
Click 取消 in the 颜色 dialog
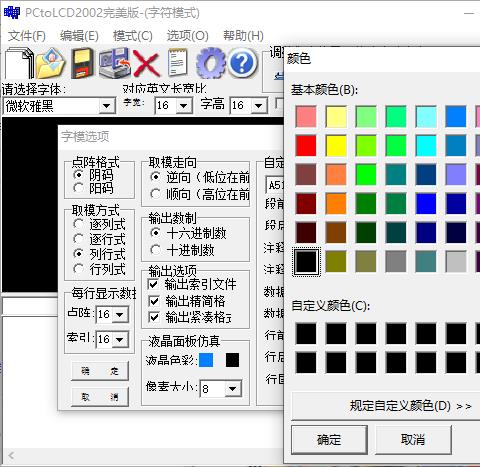[x=413, y=440]
